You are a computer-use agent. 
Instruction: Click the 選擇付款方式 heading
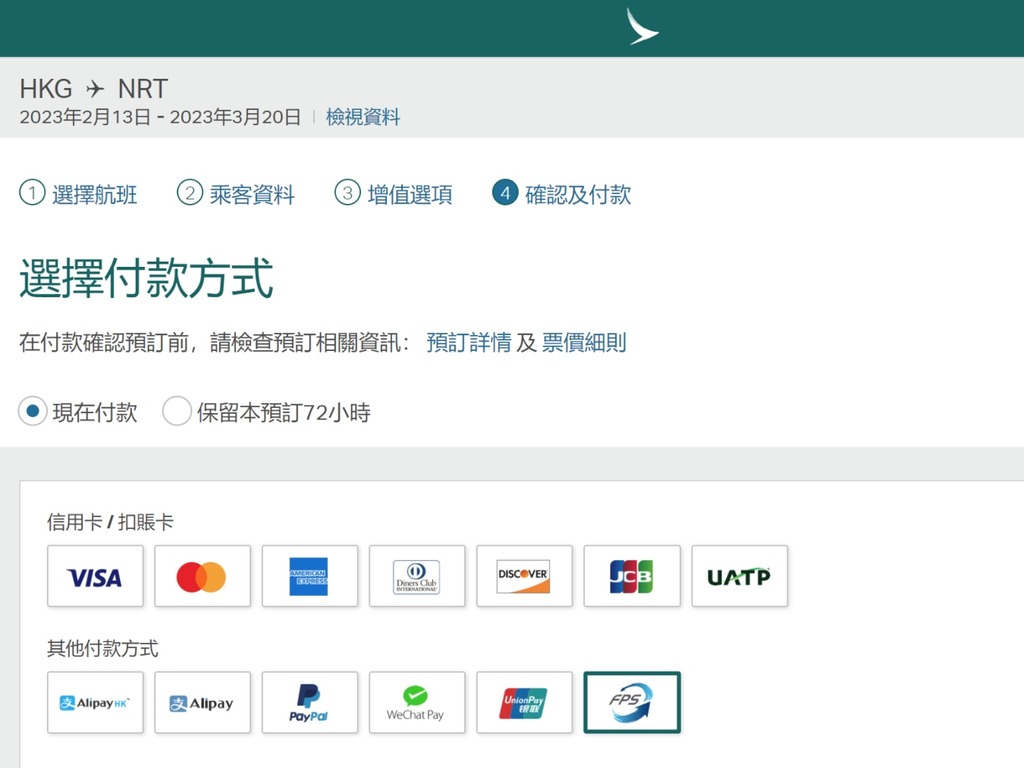pyautogui.click(x=146, y=278)
